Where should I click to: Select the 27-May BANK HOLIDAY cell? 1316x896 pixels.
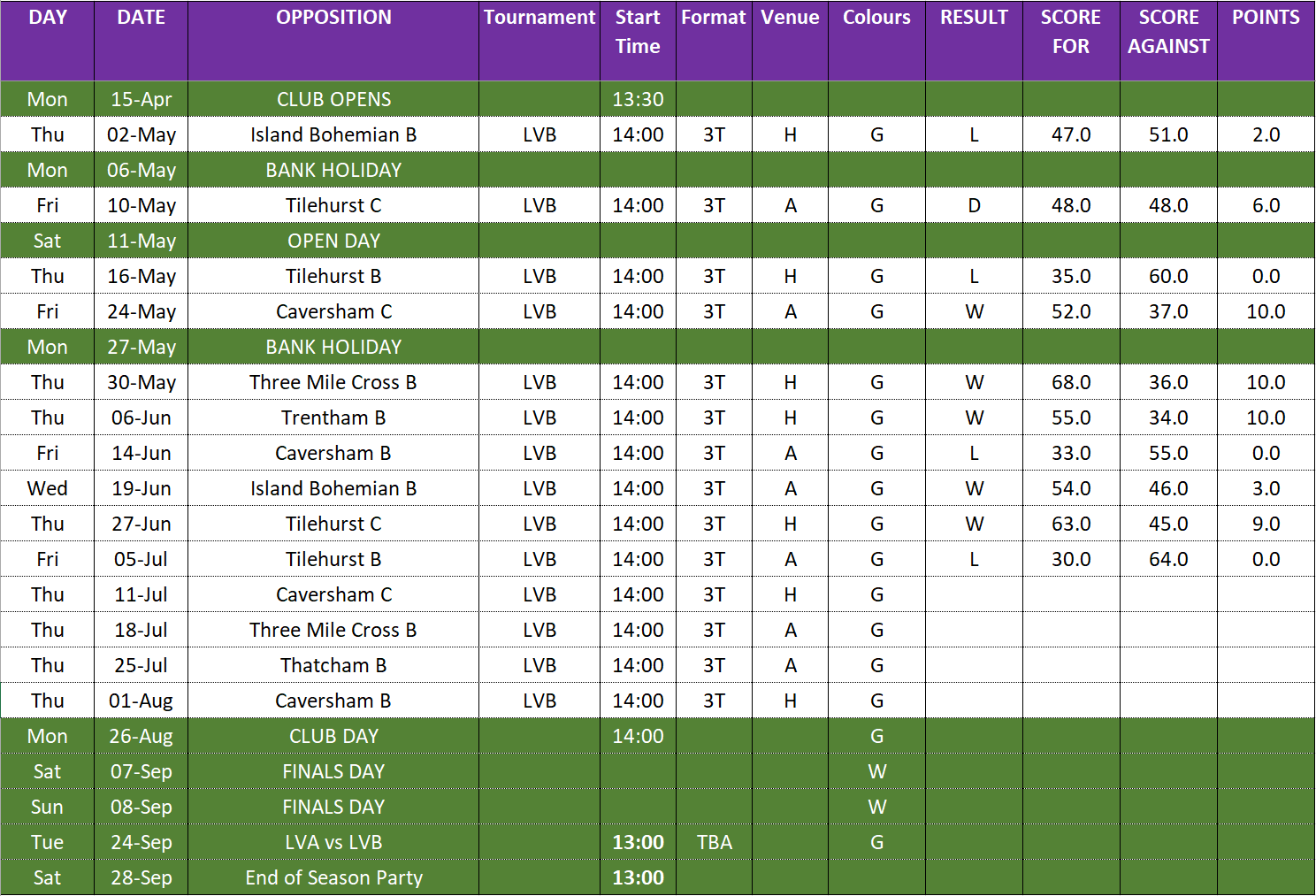coord(333,347)
